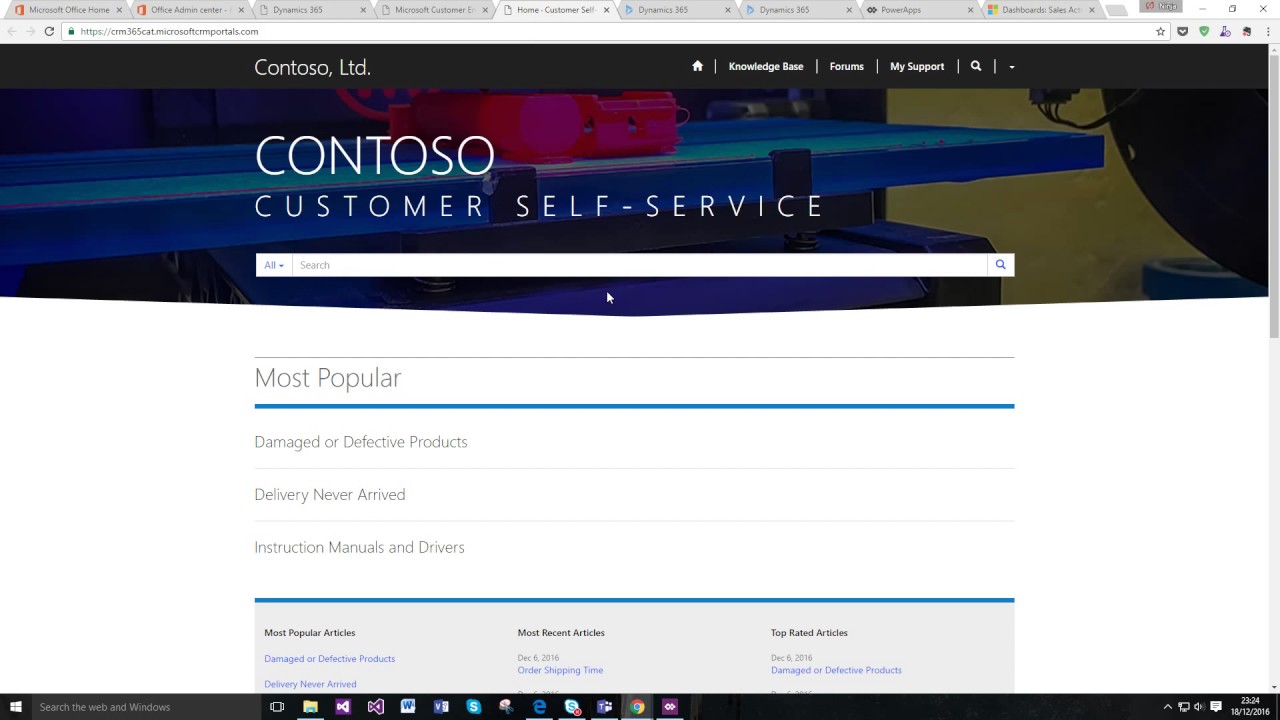Open Delivery Never Arrived under Most Popular Articles
Screen dimensions: 1280x720
click(x=310, y=684)
